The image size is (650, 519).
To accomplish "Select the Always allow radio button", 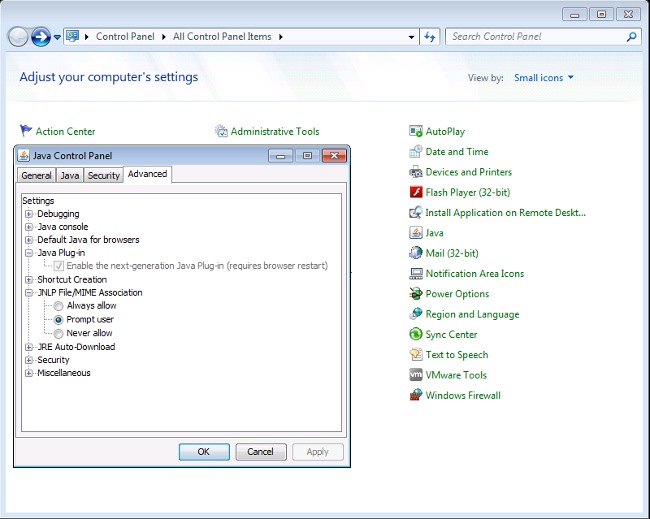I will click(x=58, y=306).
